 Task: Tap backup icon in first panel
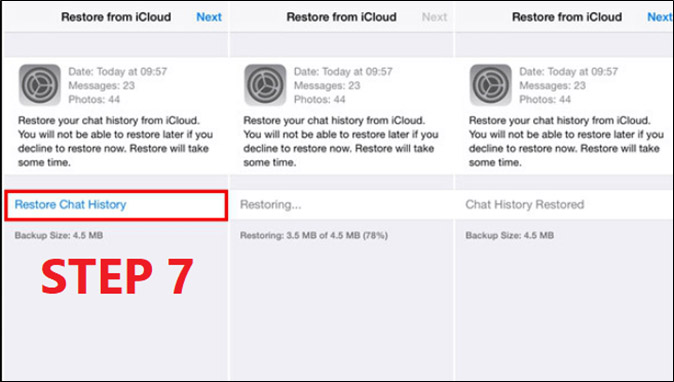click(x=40, y=85)
